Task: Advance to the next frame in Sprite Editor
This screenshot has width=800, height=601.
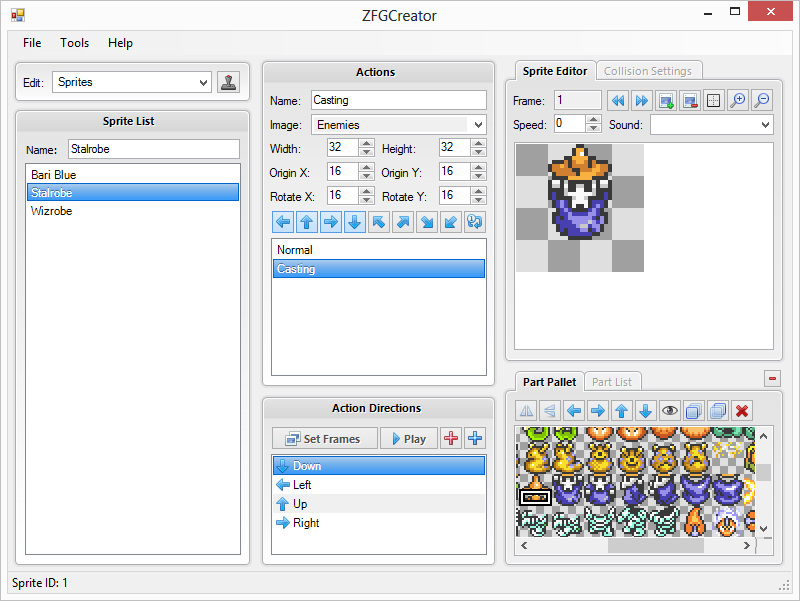Action: coord(642,101)
